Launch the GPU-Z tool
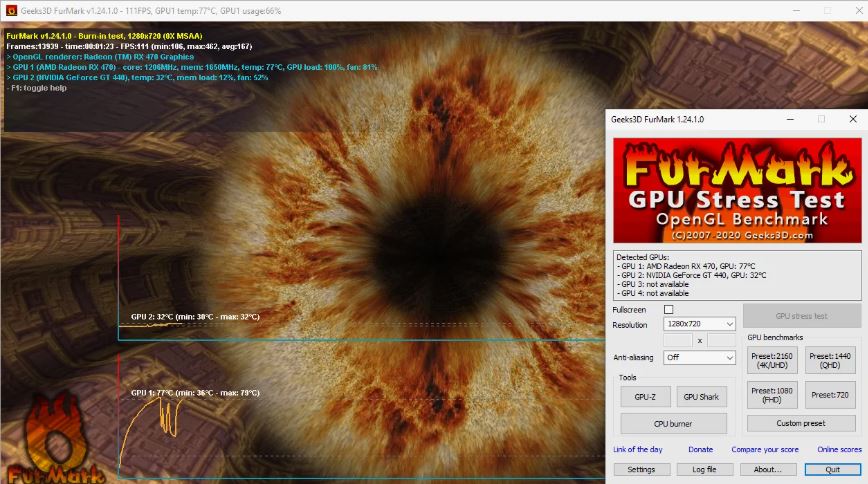The width and height of the screenshot is (868, 484). (645, 397)
